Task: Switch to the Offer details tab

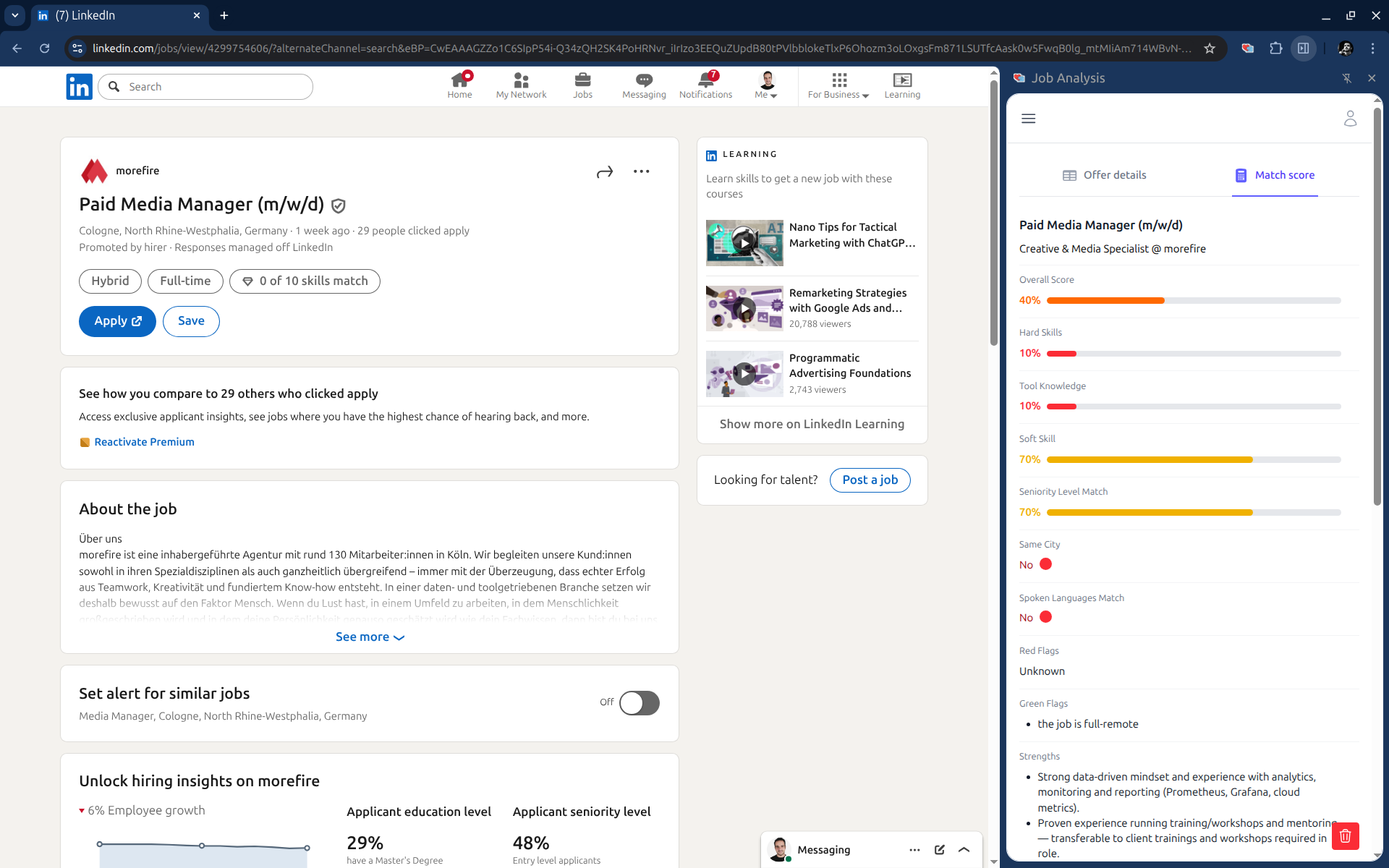Action: point(1104,175)
